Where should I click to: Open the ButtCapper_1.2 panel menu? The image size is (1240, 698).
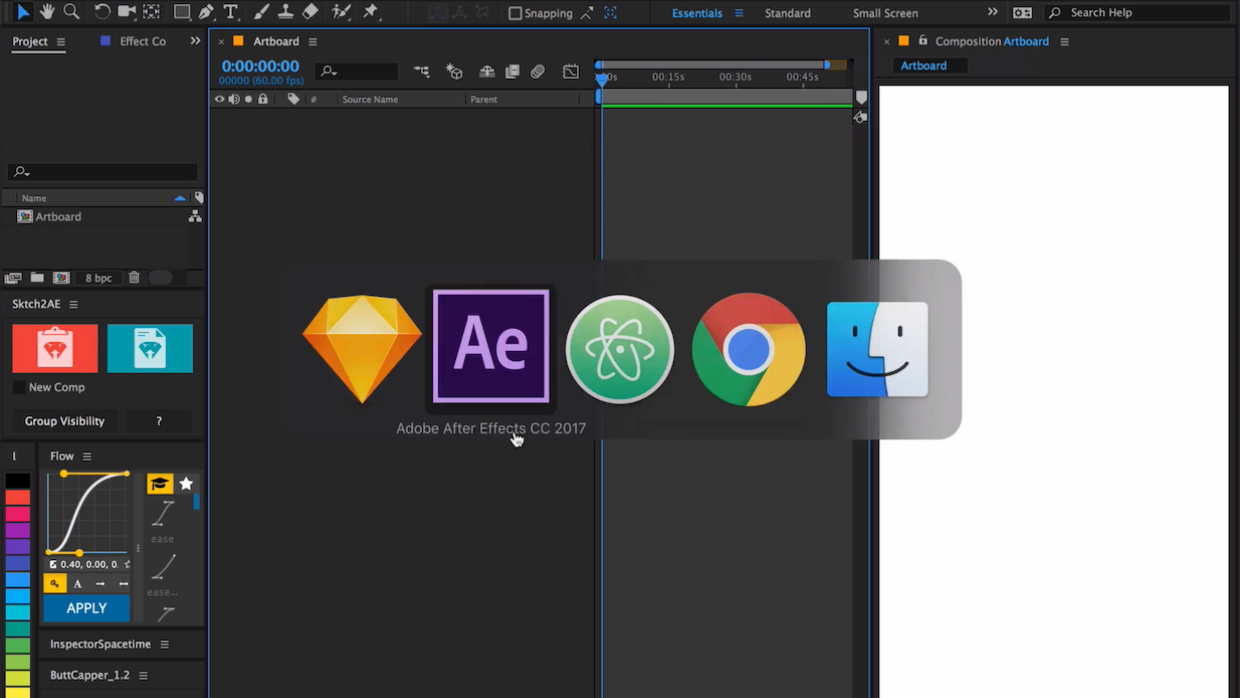pos(143,676)
